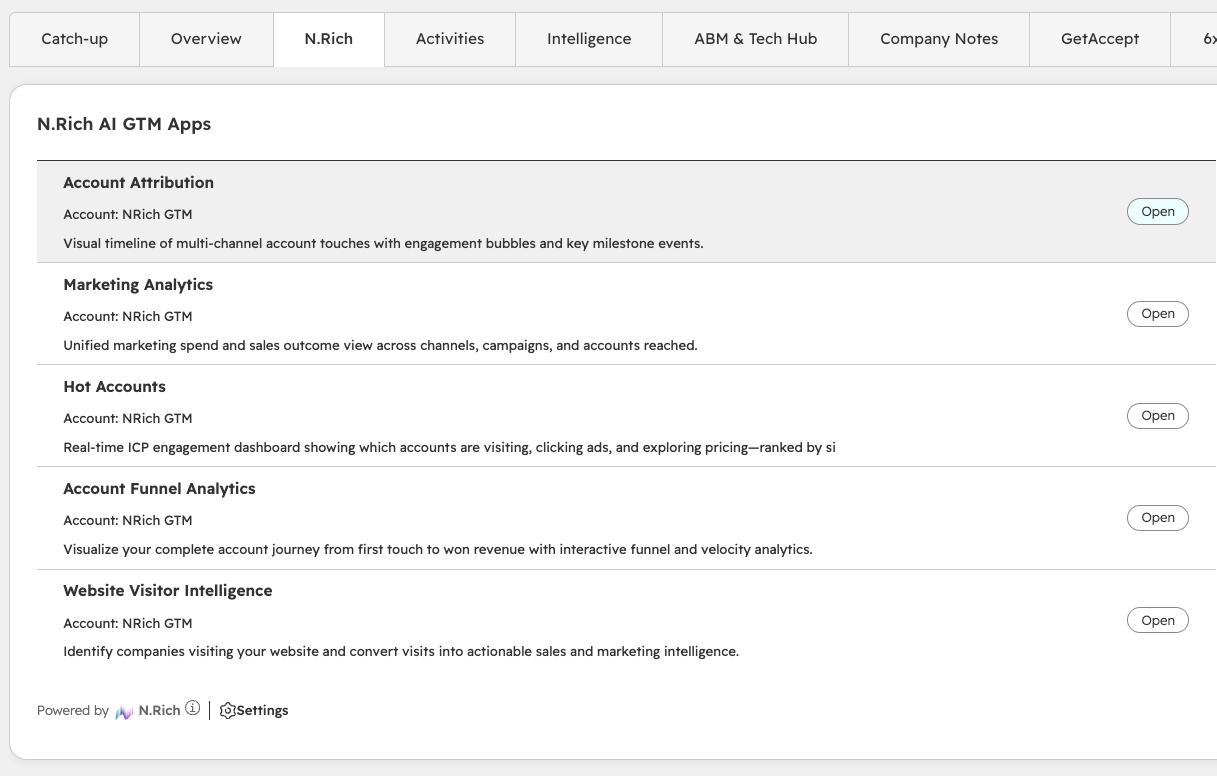Open Settings with the gear icon

pos(254,711)
